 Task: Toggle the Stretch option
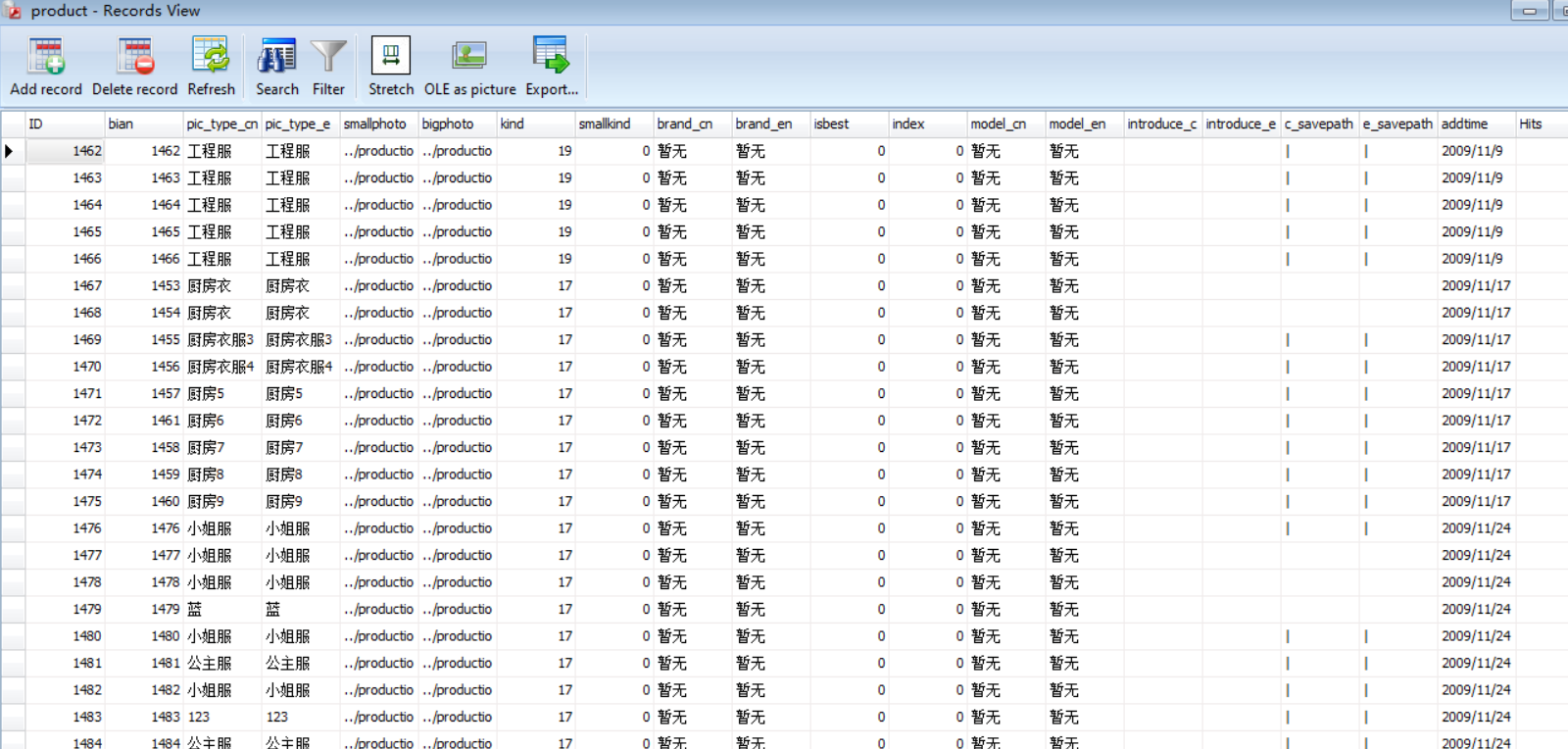pos(391,67)
